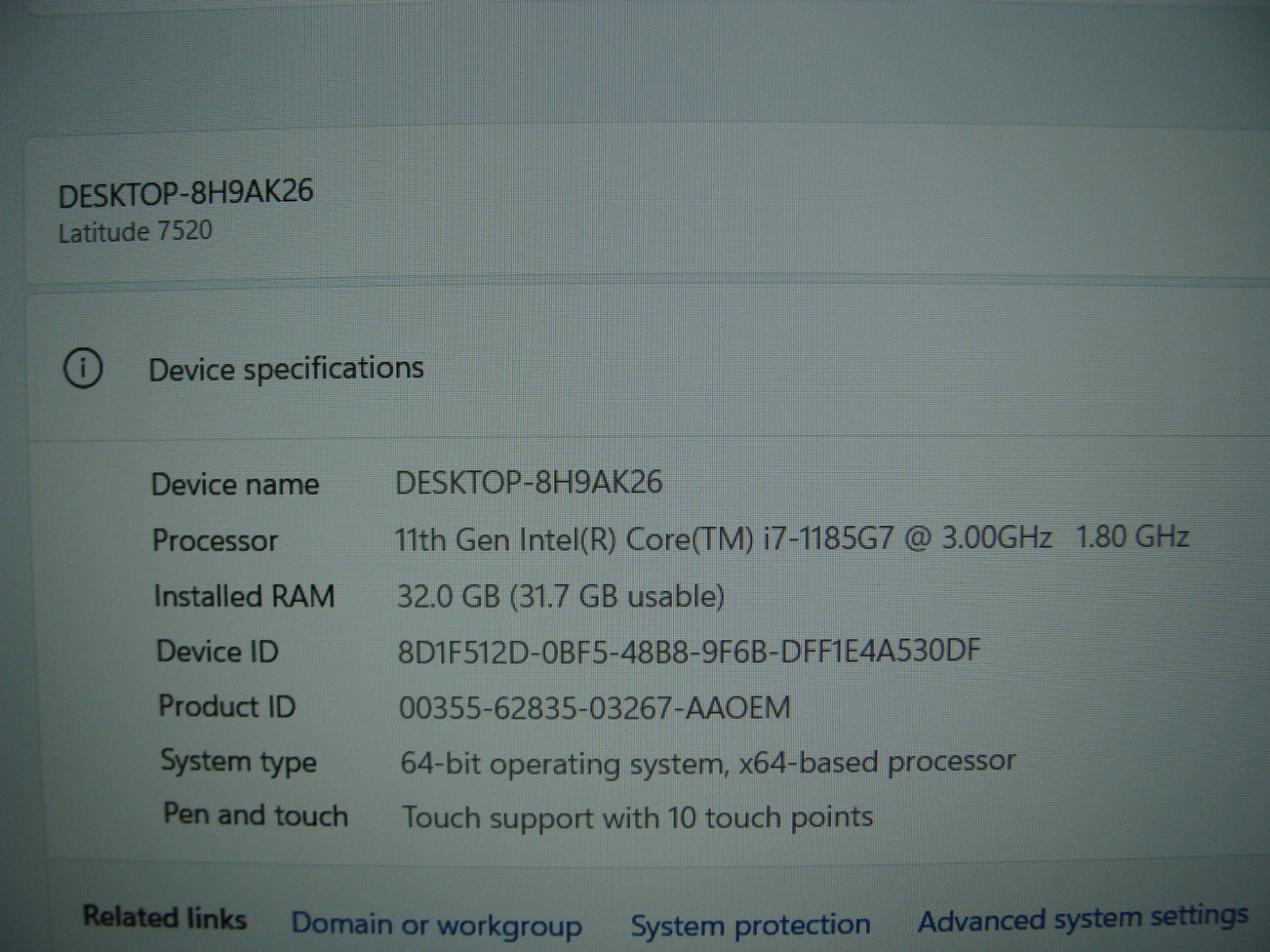Viewport: 1270px width, 952px height.
Task: Click the DESKTOP-8H9AK26 heading at the top
Action: click(x=186, y=193)
